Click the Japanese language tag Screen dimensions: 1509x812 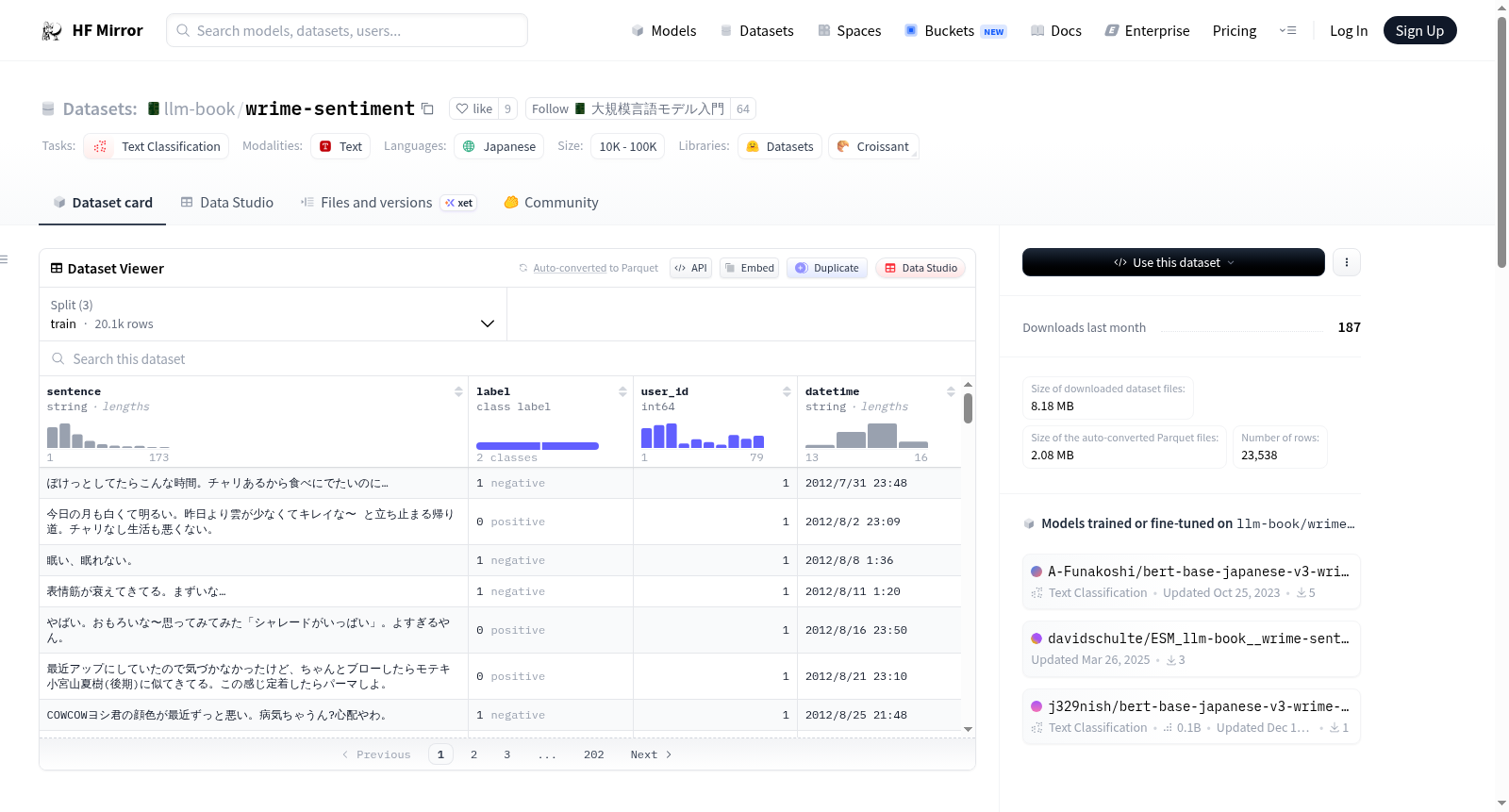499,146
